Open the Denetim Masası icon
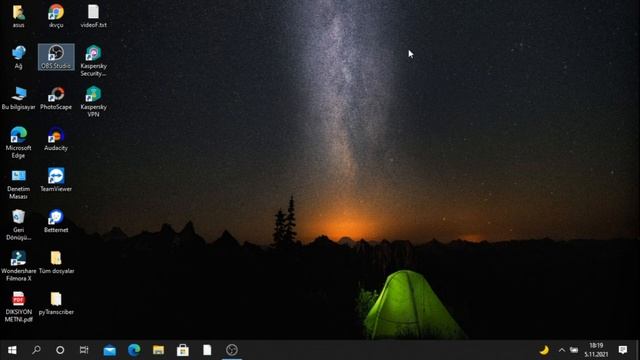 (x=18, y=184)
